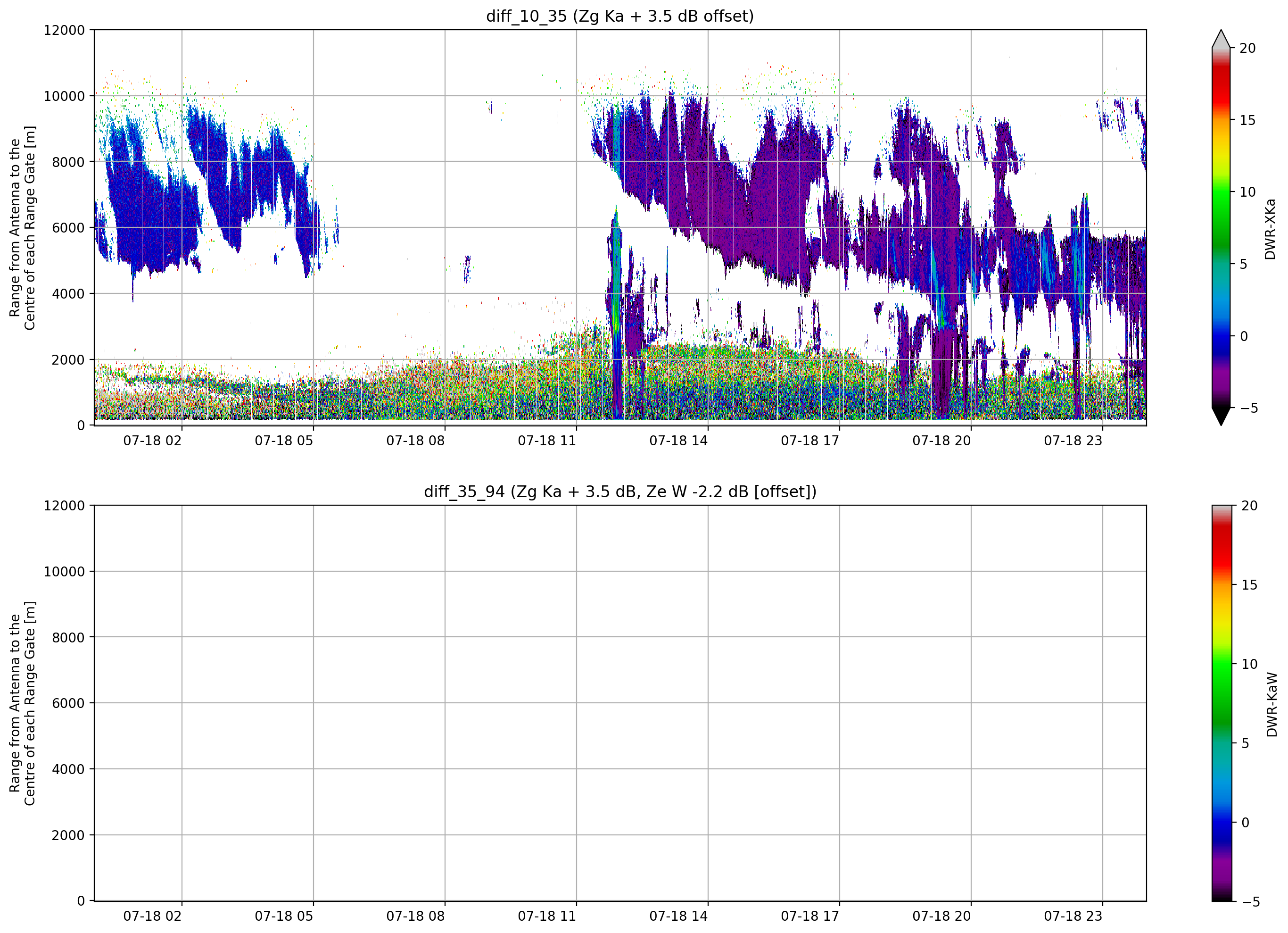This screenshot has height=933, width=1288.
Task: Click x-tick "07-18 05" under the diff_10_35 plot
Action: pyautogui.click(x=284, y=441)
